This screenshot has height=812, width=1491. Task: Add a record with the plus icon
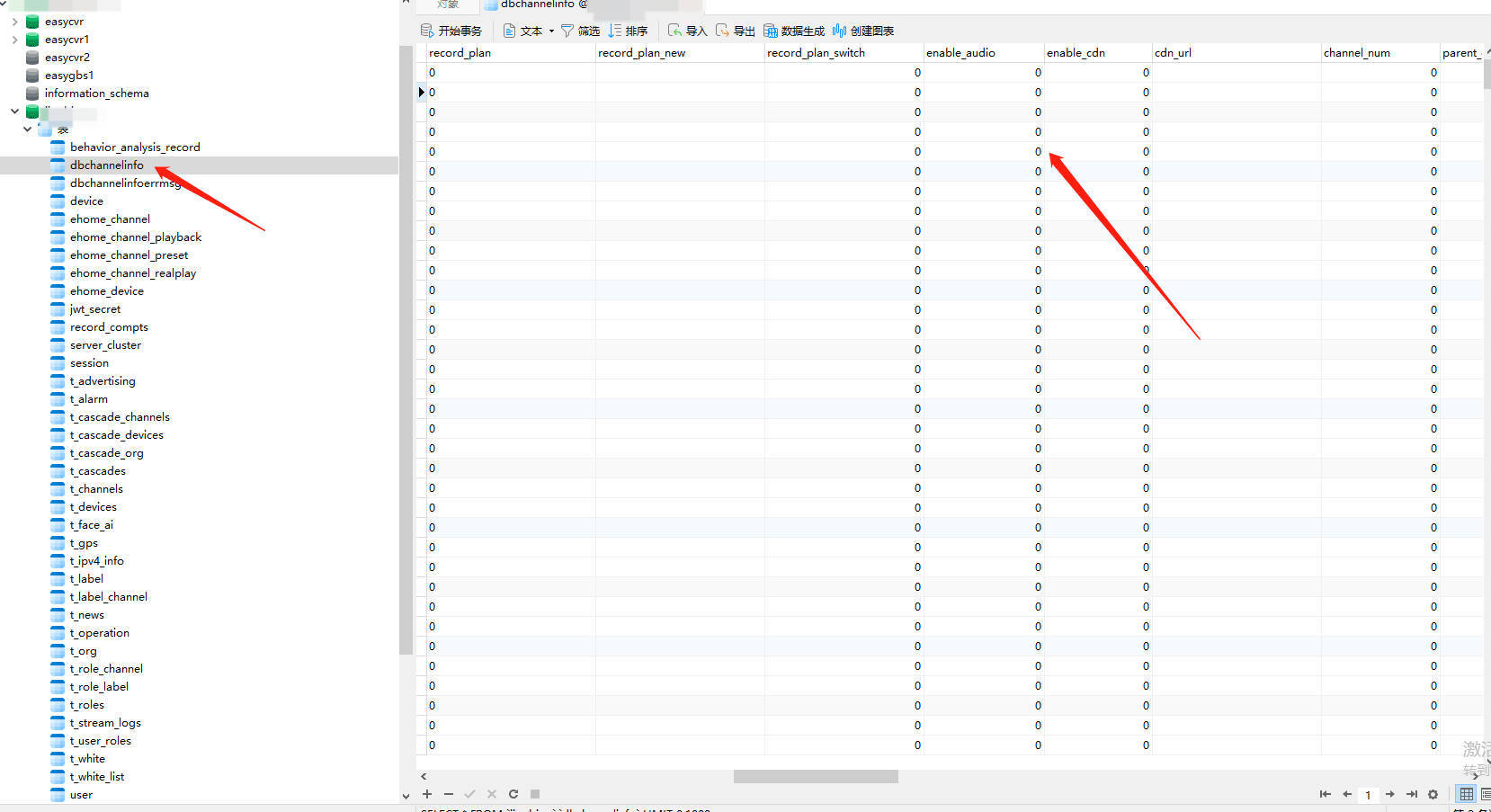(x=427, y=794)
